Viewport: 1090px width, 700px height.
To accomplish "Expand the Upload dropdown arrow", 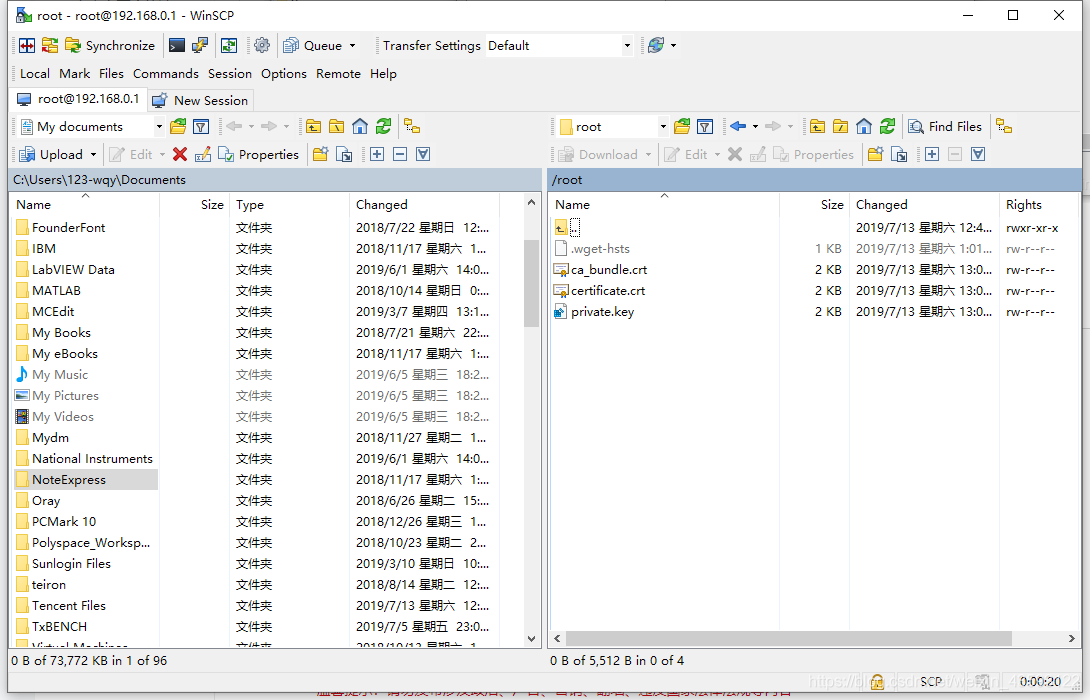I will 93,154.
